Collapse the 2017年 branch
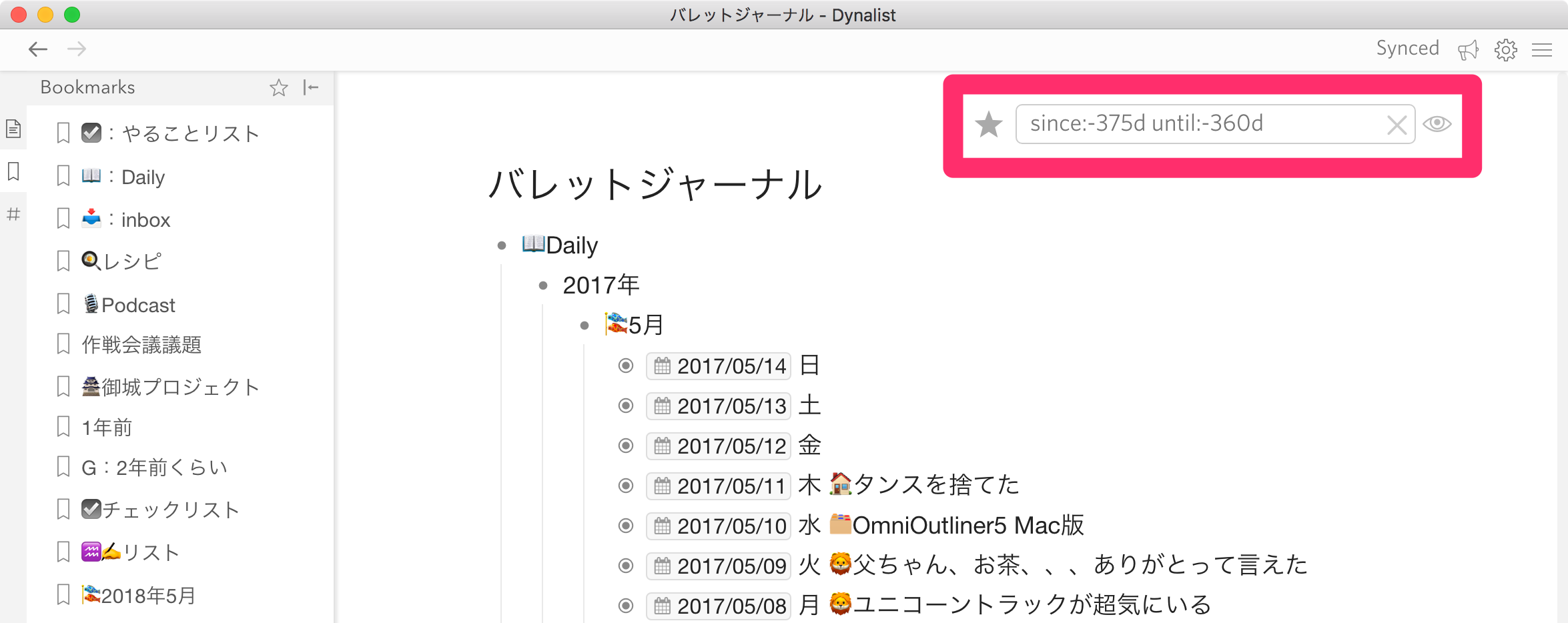Screen dimensions: 1568x623 click(542, 285)
